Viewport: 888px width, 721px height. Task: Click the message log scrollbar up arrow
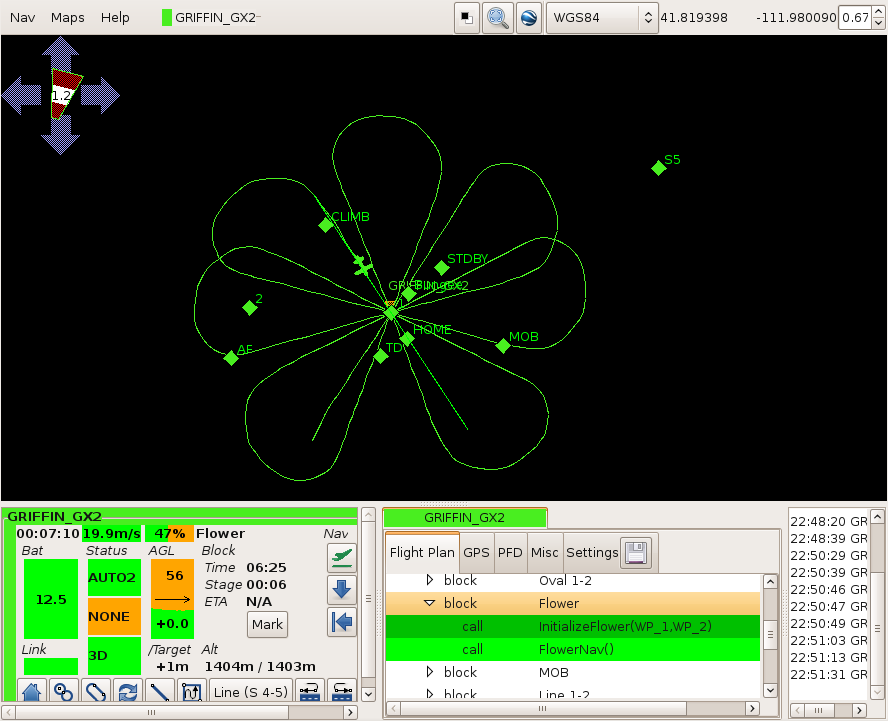[x=877, y=517]
